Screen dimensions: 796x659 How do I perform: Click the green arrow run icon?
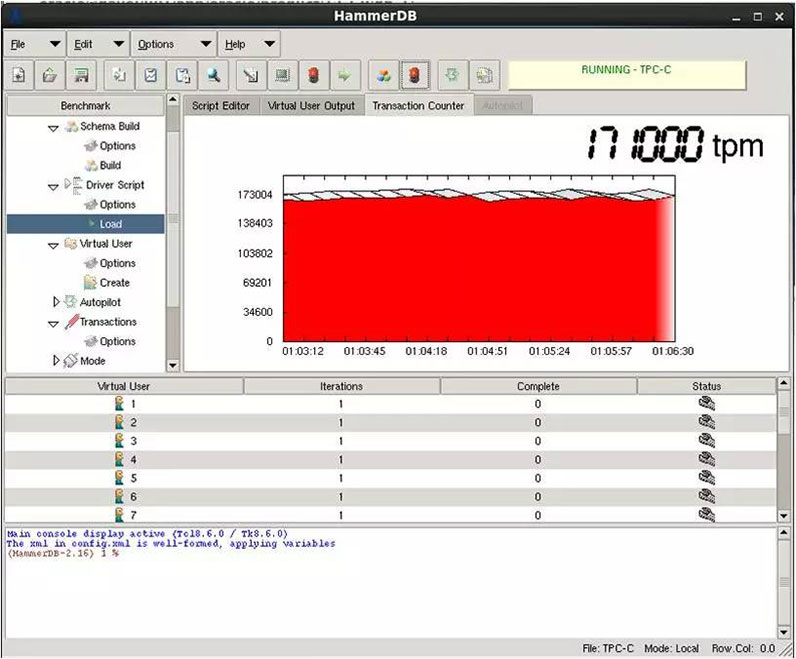click(x=345, y=76)
